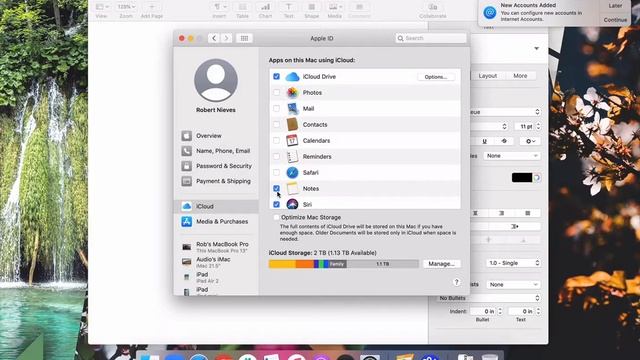Enable the Mail checkbox
This screenshot has height=360, width=640.
pos(276,109)
